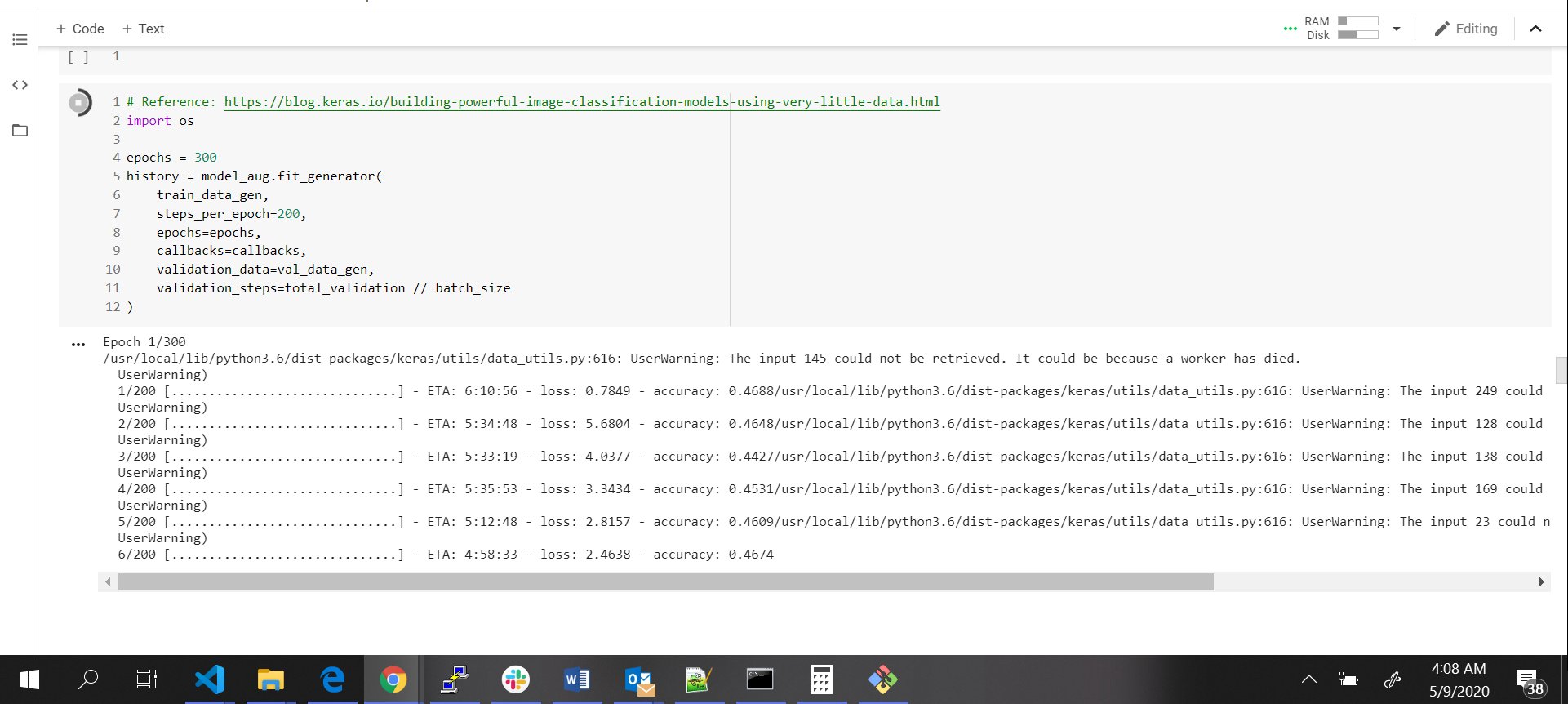Click the 'import os' code line

pyautogui.click(x=160, y=121)
